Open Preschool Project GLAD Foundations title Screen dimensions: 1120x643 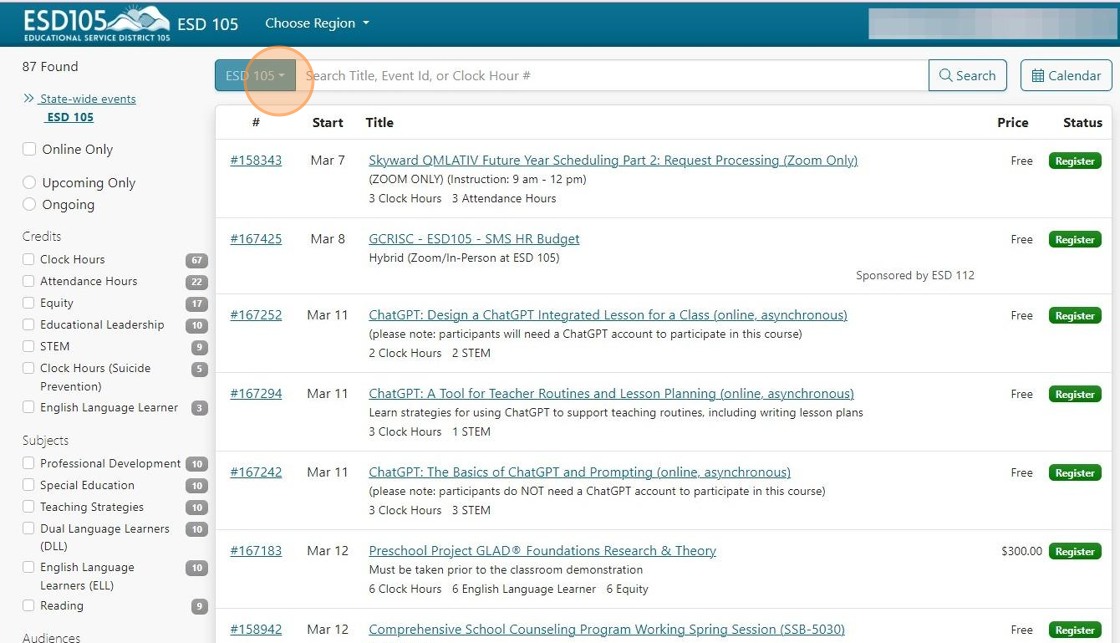[x=542, y=551]
